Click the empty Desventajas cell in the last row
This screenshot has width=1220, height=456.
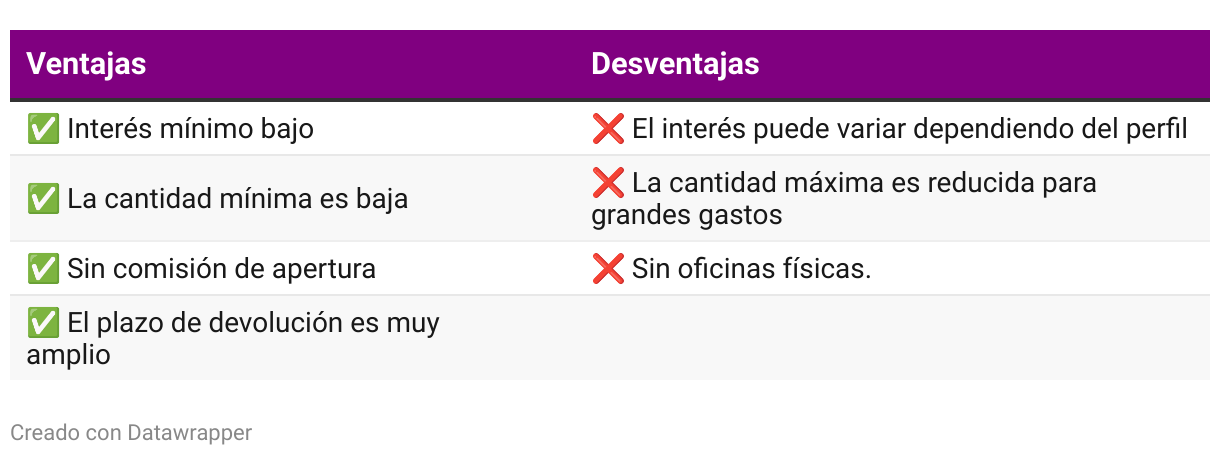tap(892, 338)
